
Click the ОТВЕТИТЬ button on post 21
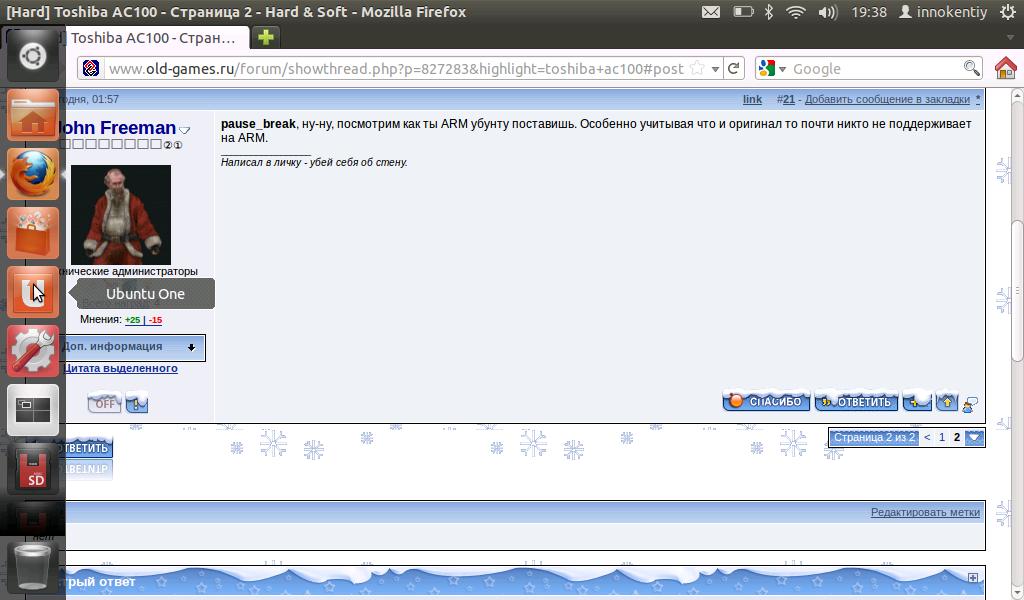pos(856,401)
